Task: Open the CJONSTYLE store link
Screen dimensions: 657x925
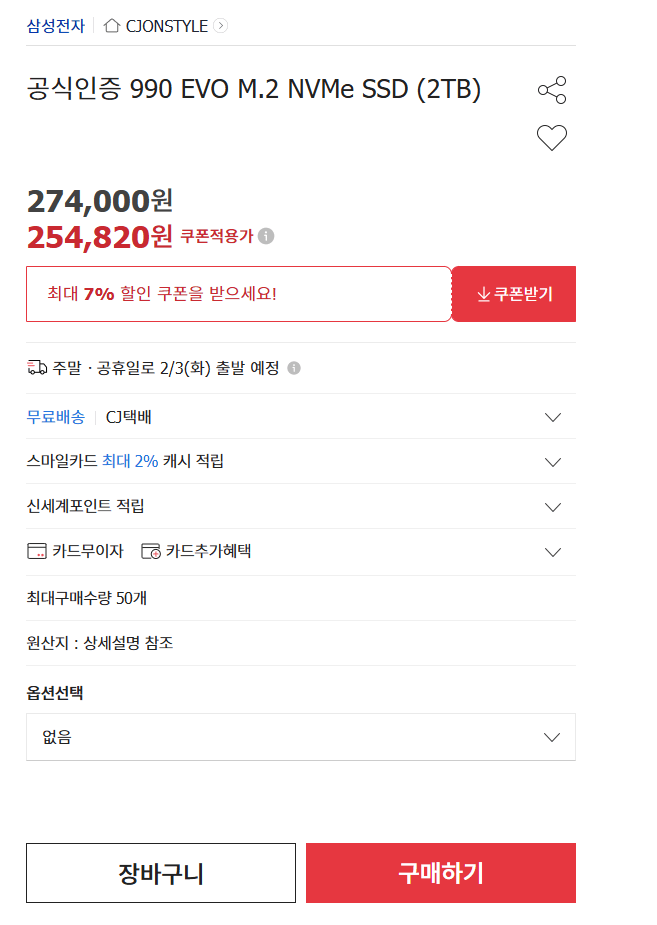Action: tap(166, 26)
